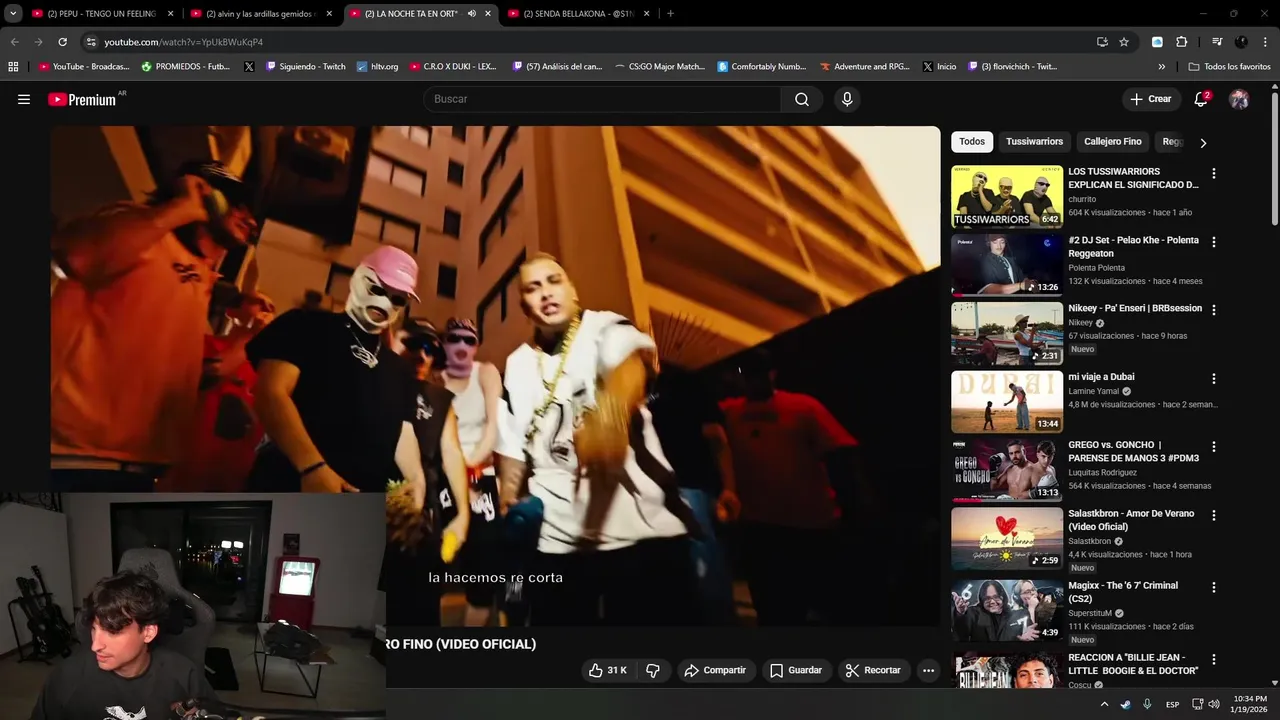
Task: Open the volume icon in the system tray
Action: (x=1214, y=704)
